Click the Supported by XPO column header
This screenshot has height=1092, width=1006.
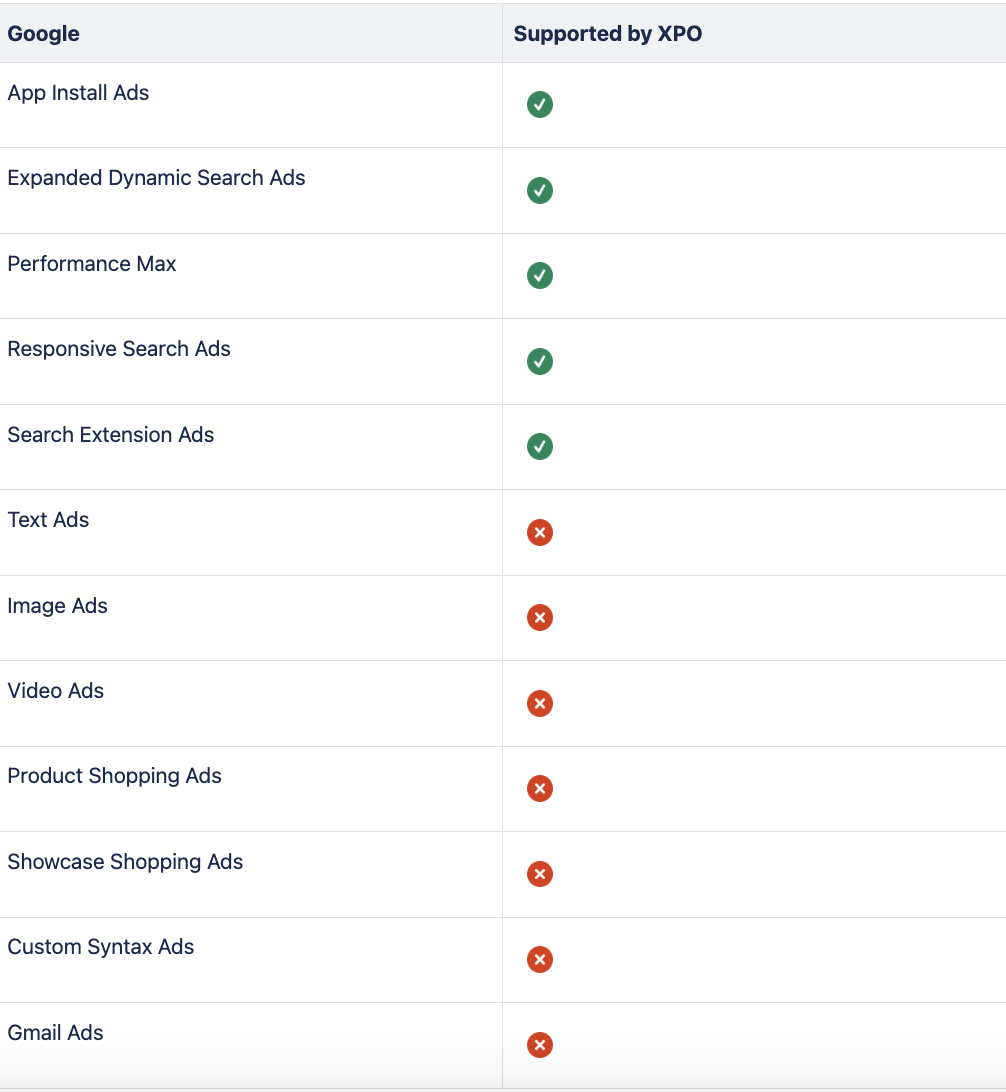click(608, 33)
